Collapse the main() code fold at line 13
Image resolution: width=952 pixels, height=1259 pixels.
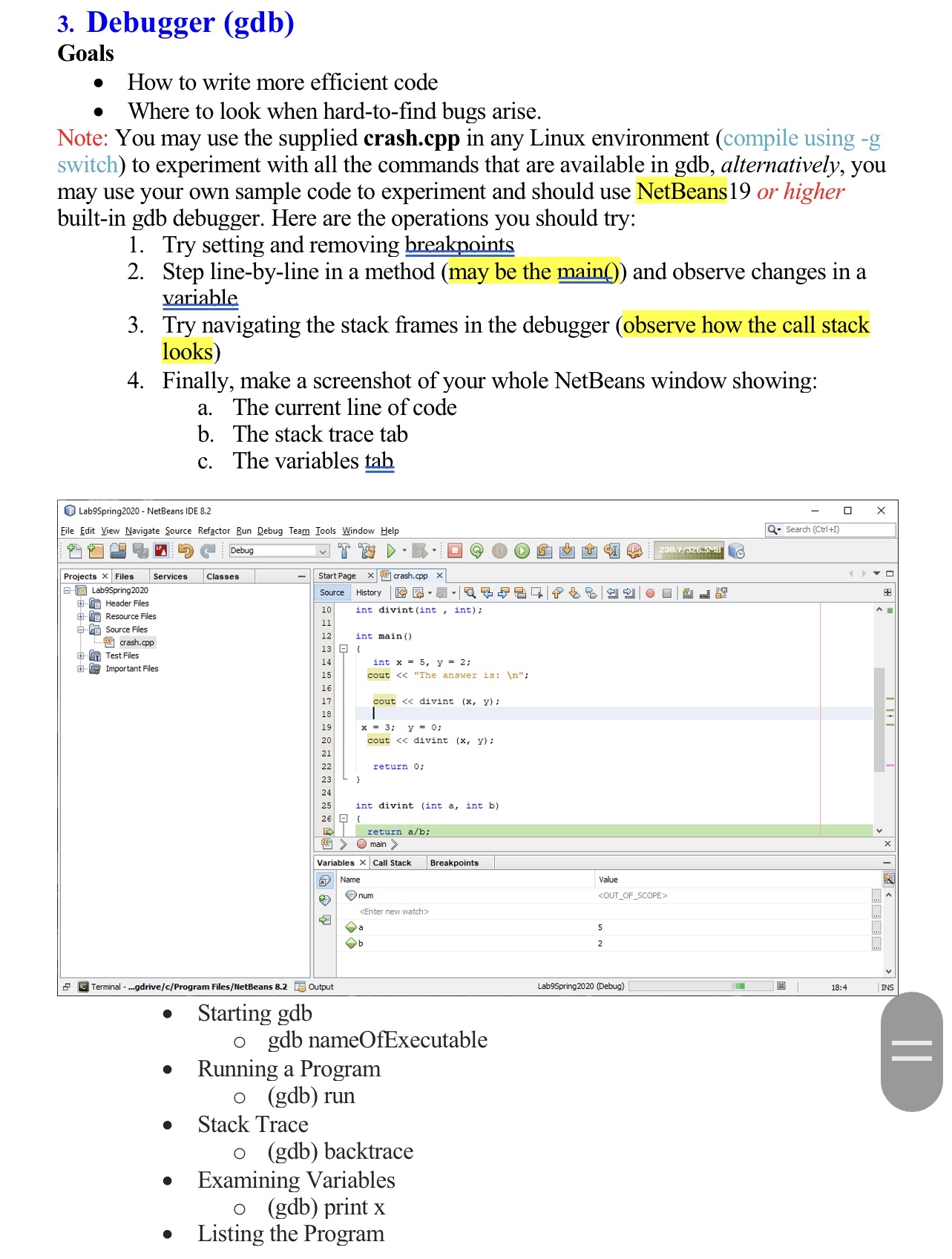(344, 649)
